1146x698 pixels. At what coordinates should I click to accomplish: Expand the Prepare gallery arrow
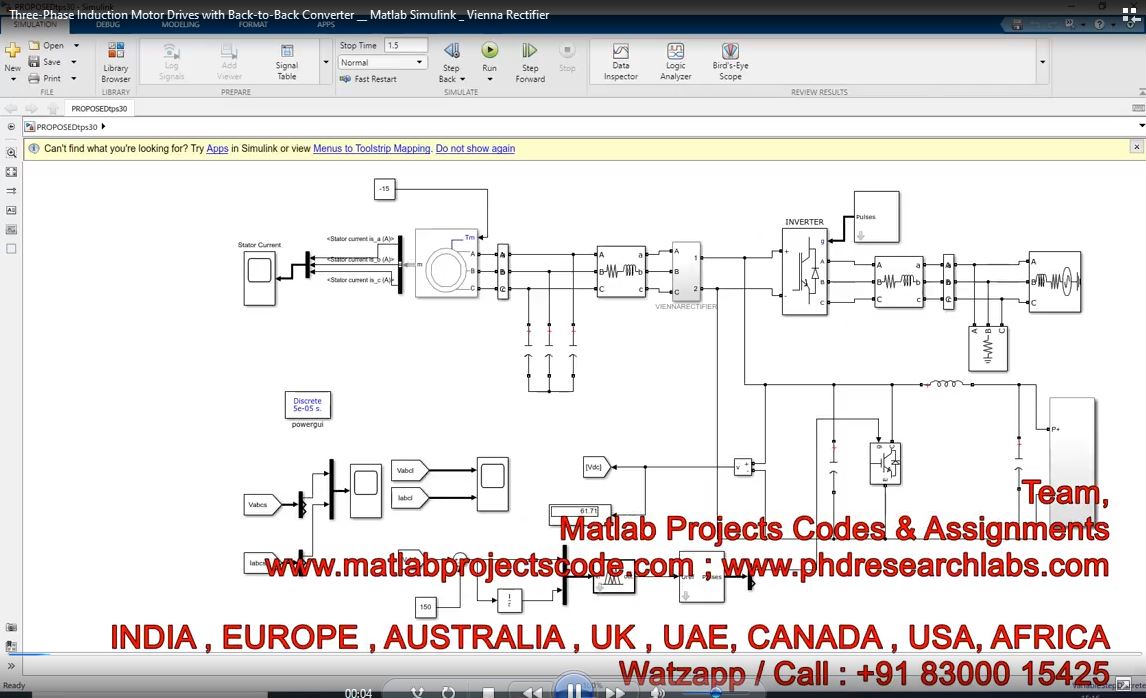(x=326, y=62)
